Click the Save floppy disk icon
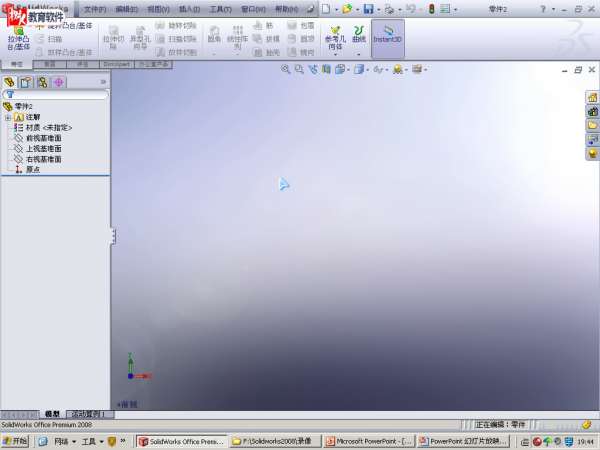Image resolution: width=600 pixels, height=450 pixels. tap(368, 9)
